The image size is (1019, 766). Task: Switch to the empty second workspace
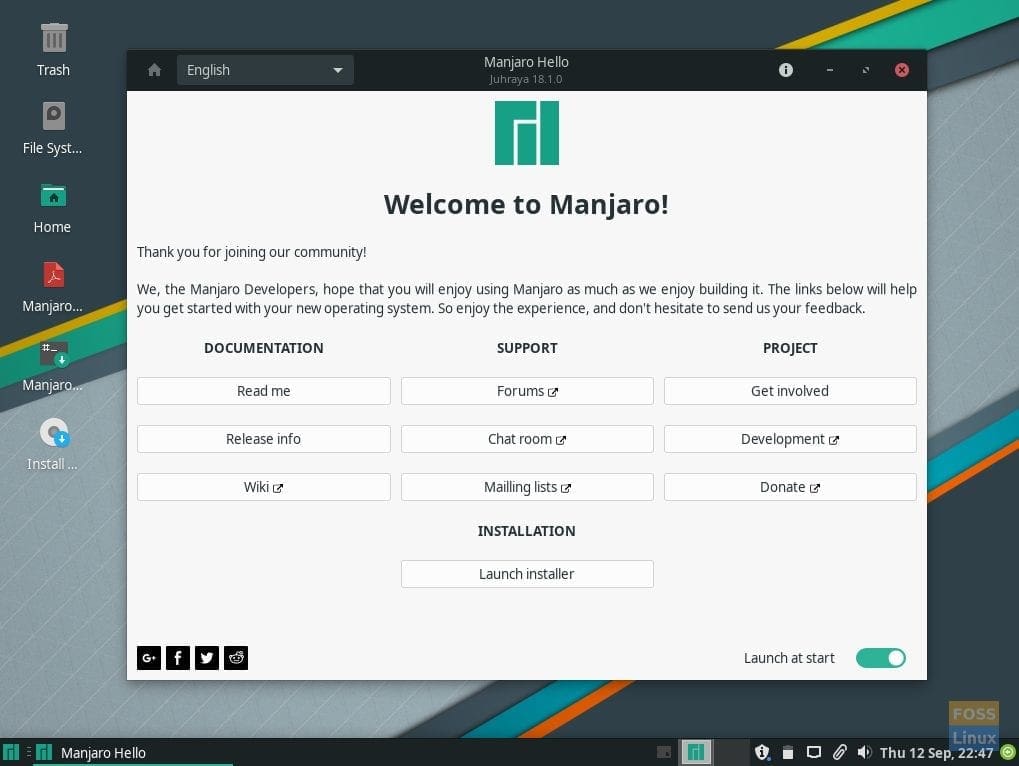coord(732,752)
